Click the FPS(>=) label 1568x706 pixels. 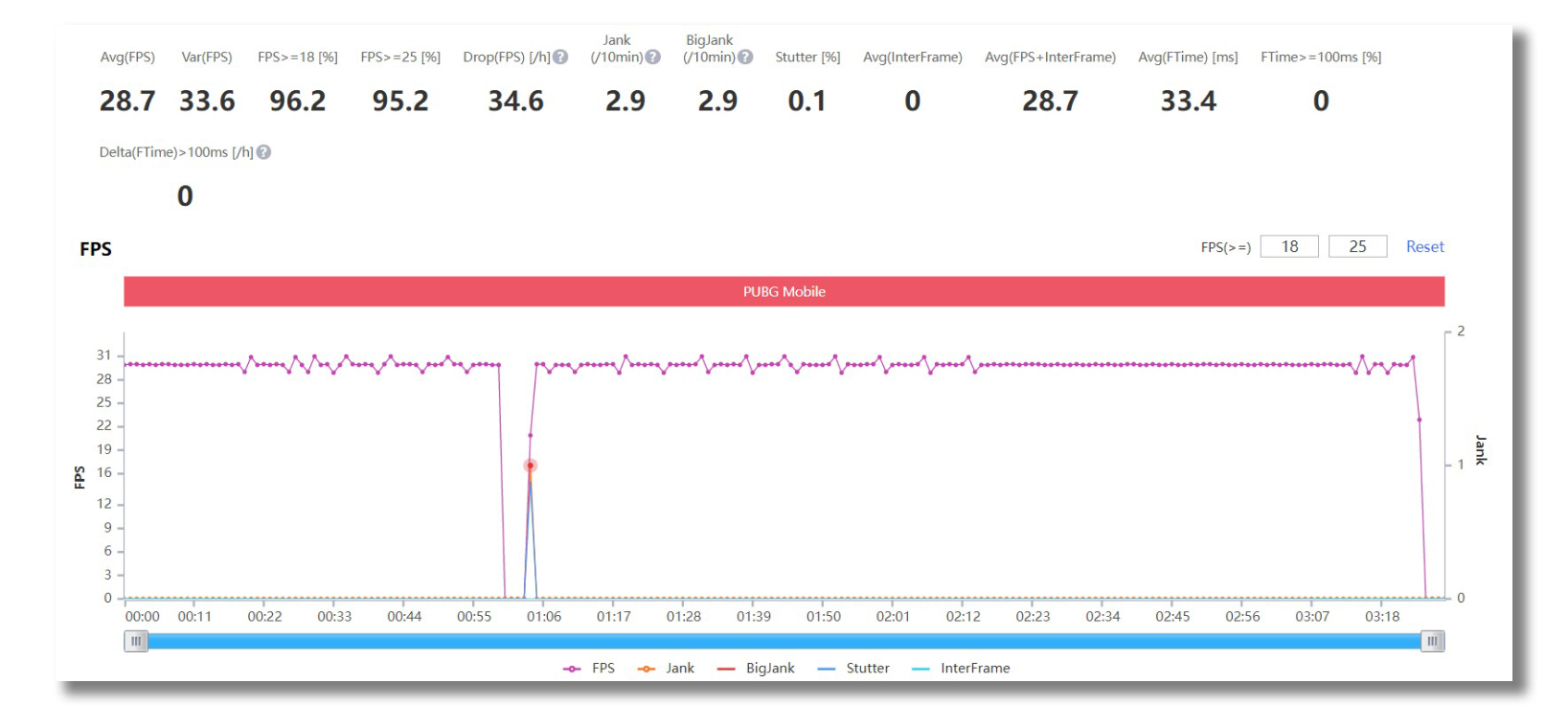point(1226,247)
